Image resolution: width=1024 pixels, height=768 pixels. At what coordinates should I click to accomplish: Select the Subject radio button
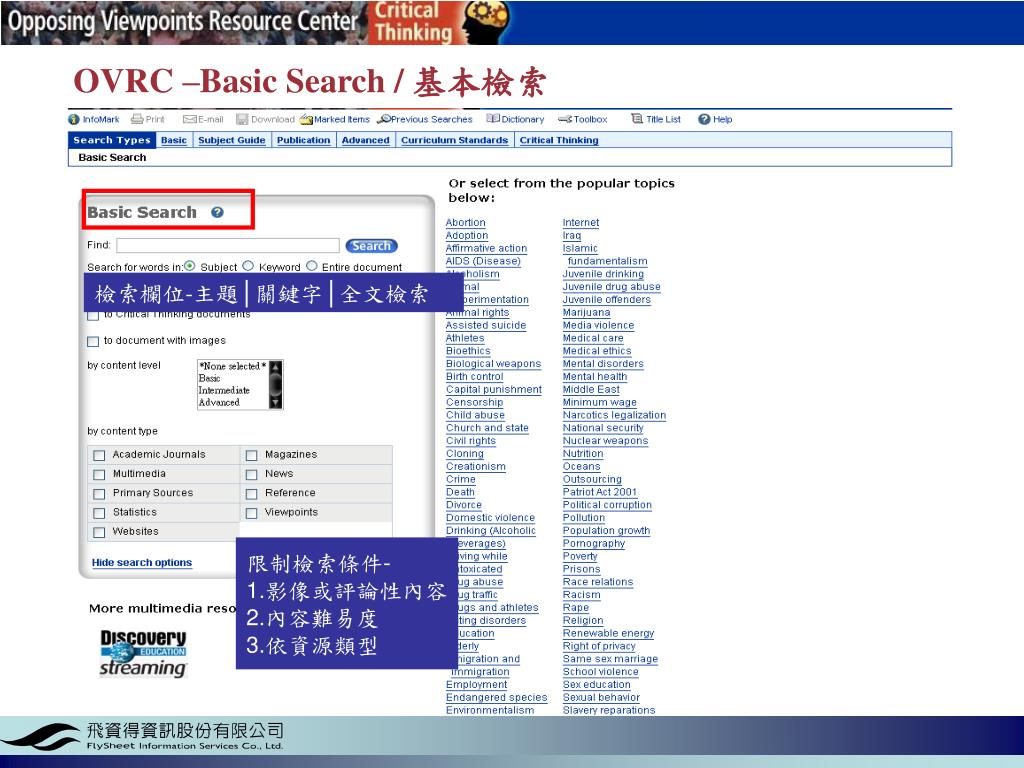pos(189,266)
